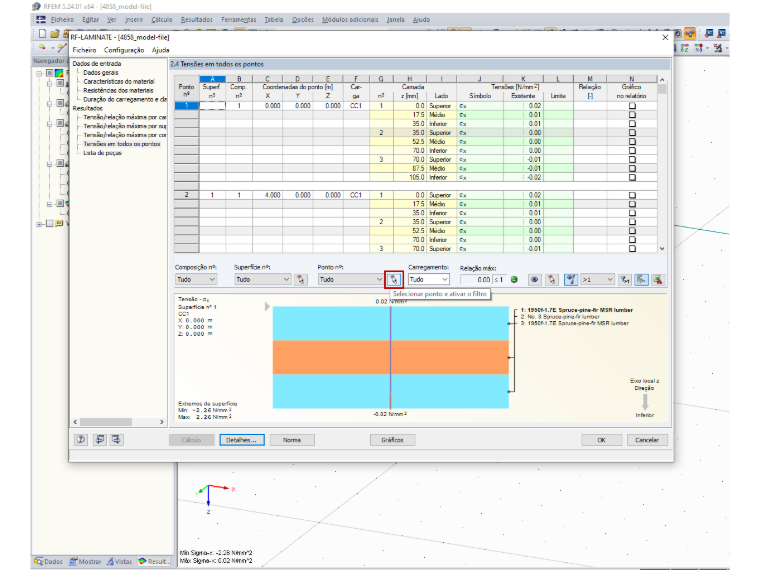Open the Ponto nº dropdown
This screenshot has height=570, width=760.
[x=350, y=280]
